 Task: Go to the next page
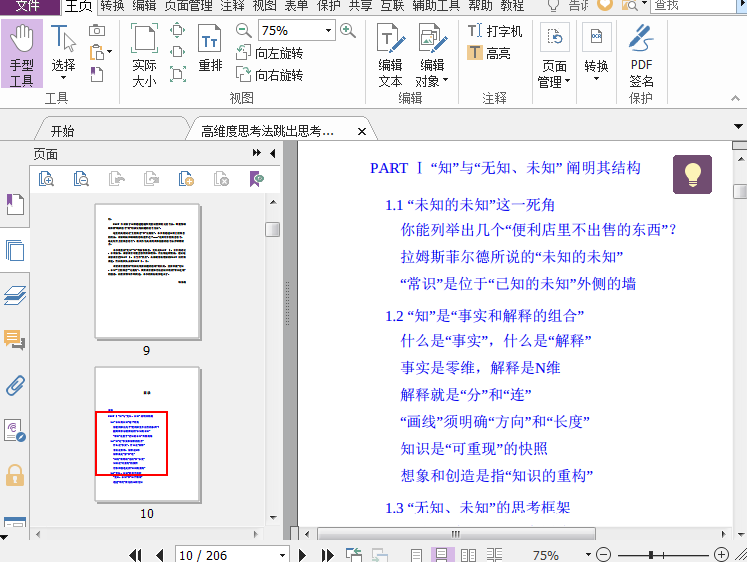click(x=302, y=555)
